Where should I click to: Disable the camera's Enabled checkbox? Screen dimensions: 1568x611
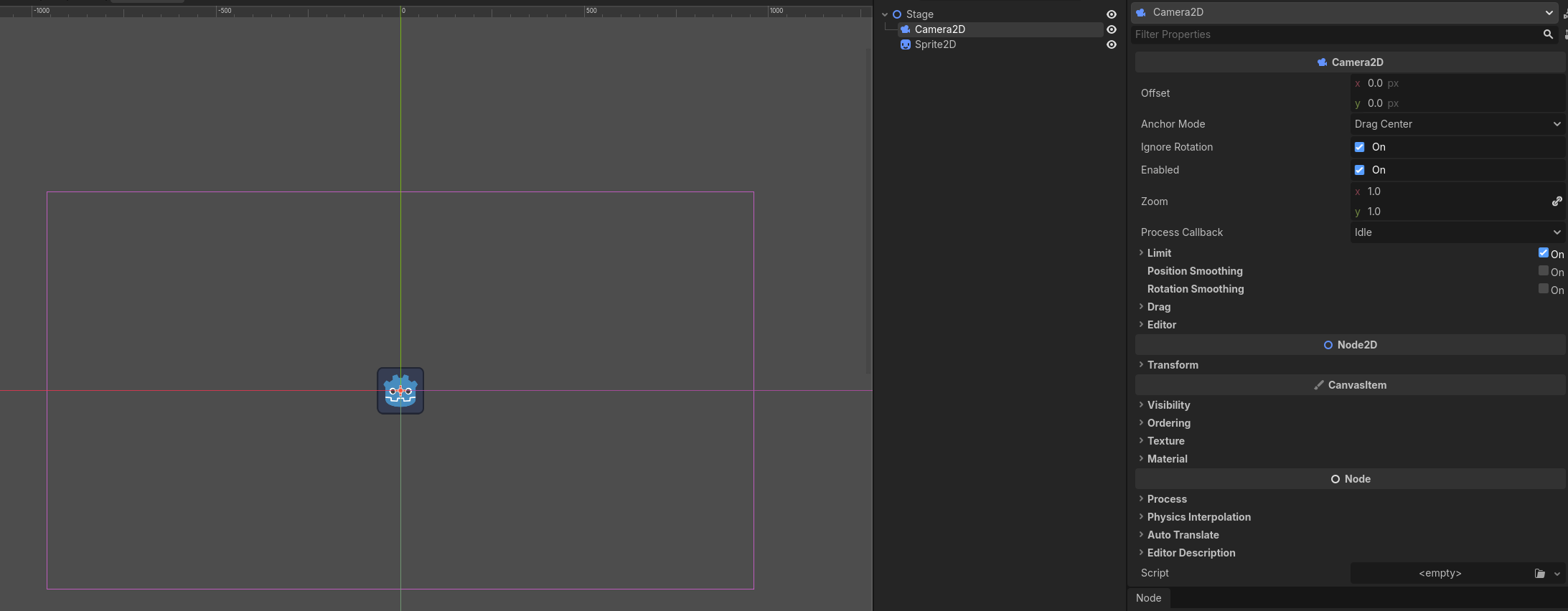[1359, 170]
